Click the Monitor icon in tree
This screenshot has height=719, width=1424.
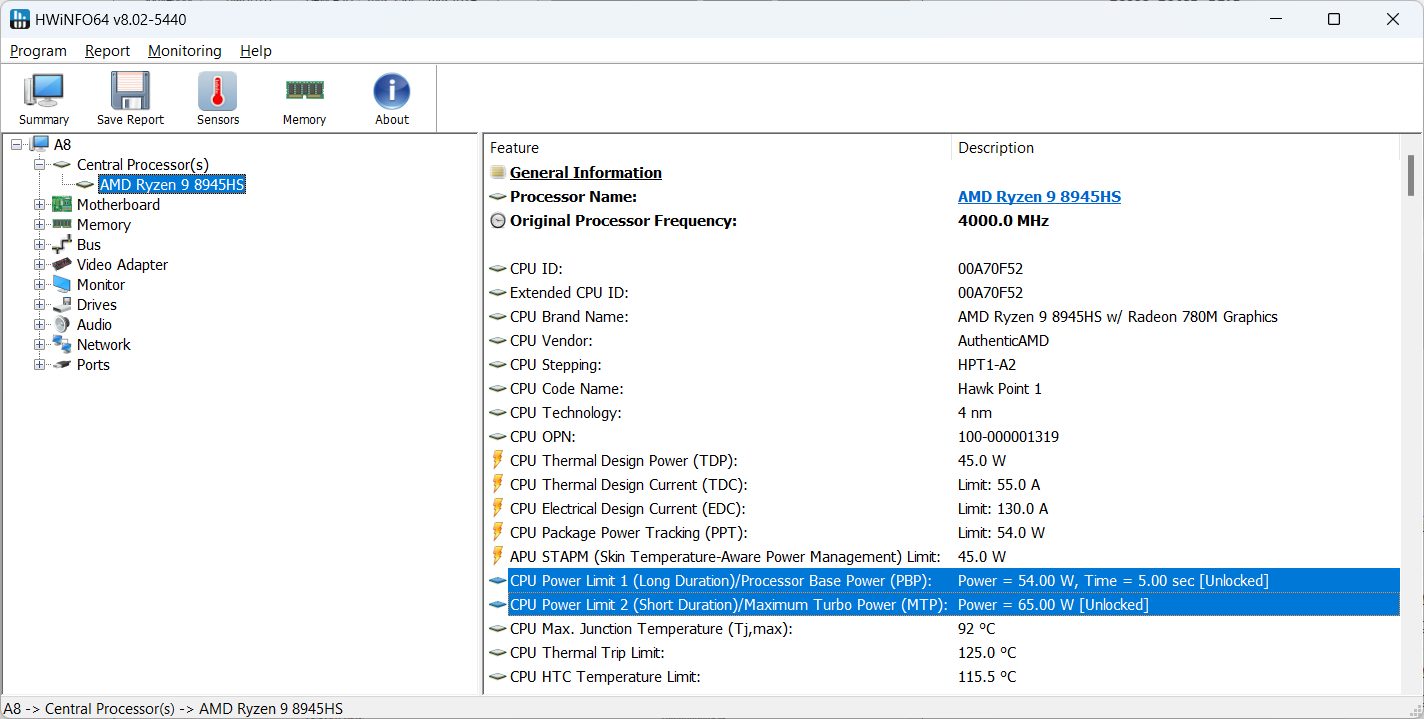[62, 284]
